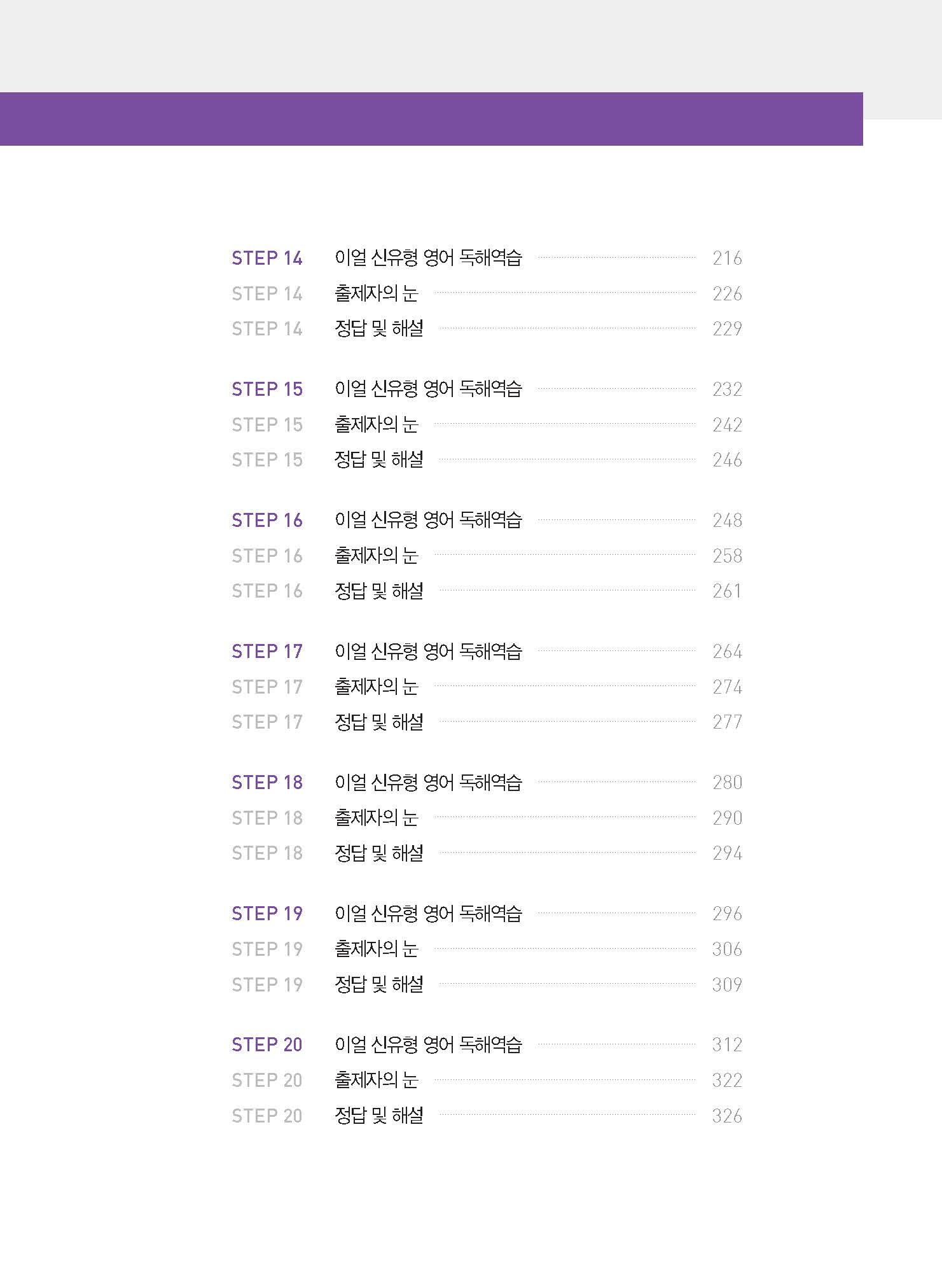942x1288 pixels.
Task: Select 정답 및 해설 title for page 246
Action: [x=378, y=459]
